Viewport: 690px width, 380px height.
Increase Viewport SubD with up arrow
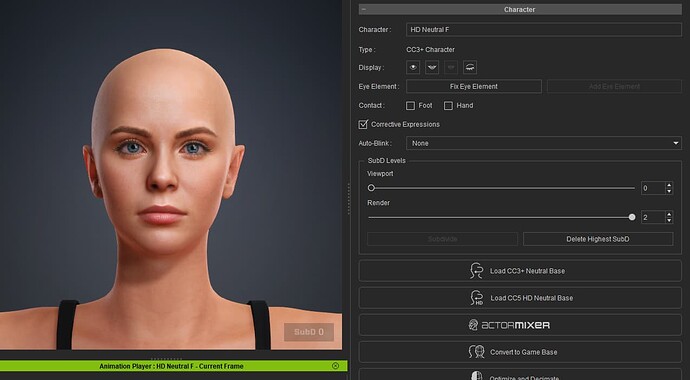669,185
